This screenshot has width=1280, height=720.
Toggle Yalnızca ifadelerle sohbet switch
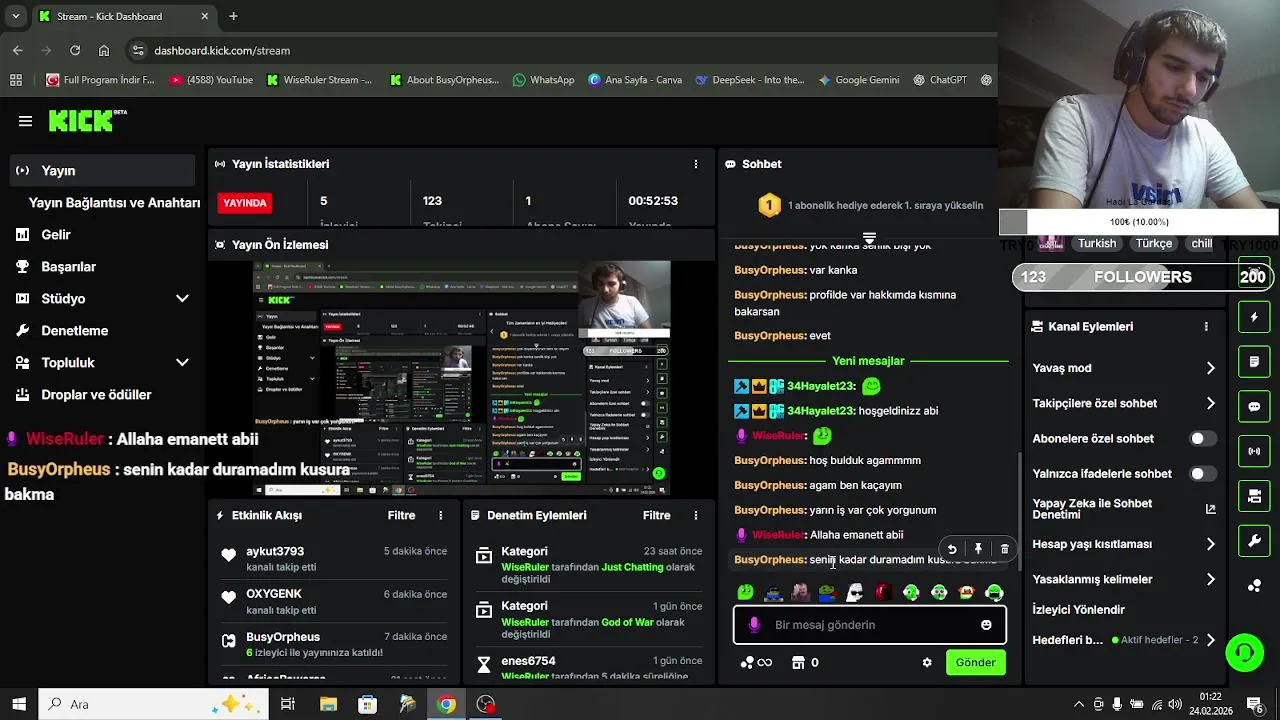[1202, 474]
